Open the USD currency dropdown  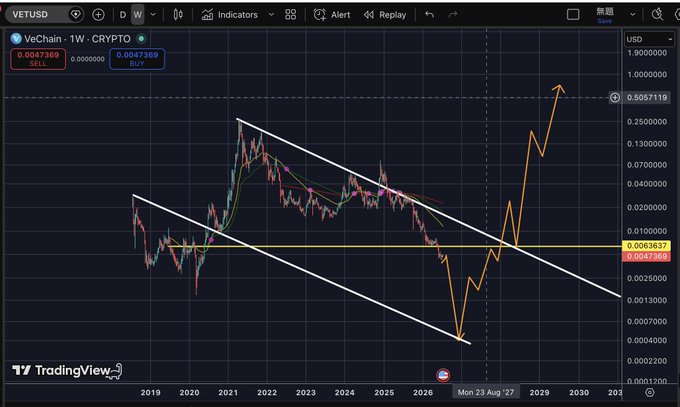[x=649, y=39]
